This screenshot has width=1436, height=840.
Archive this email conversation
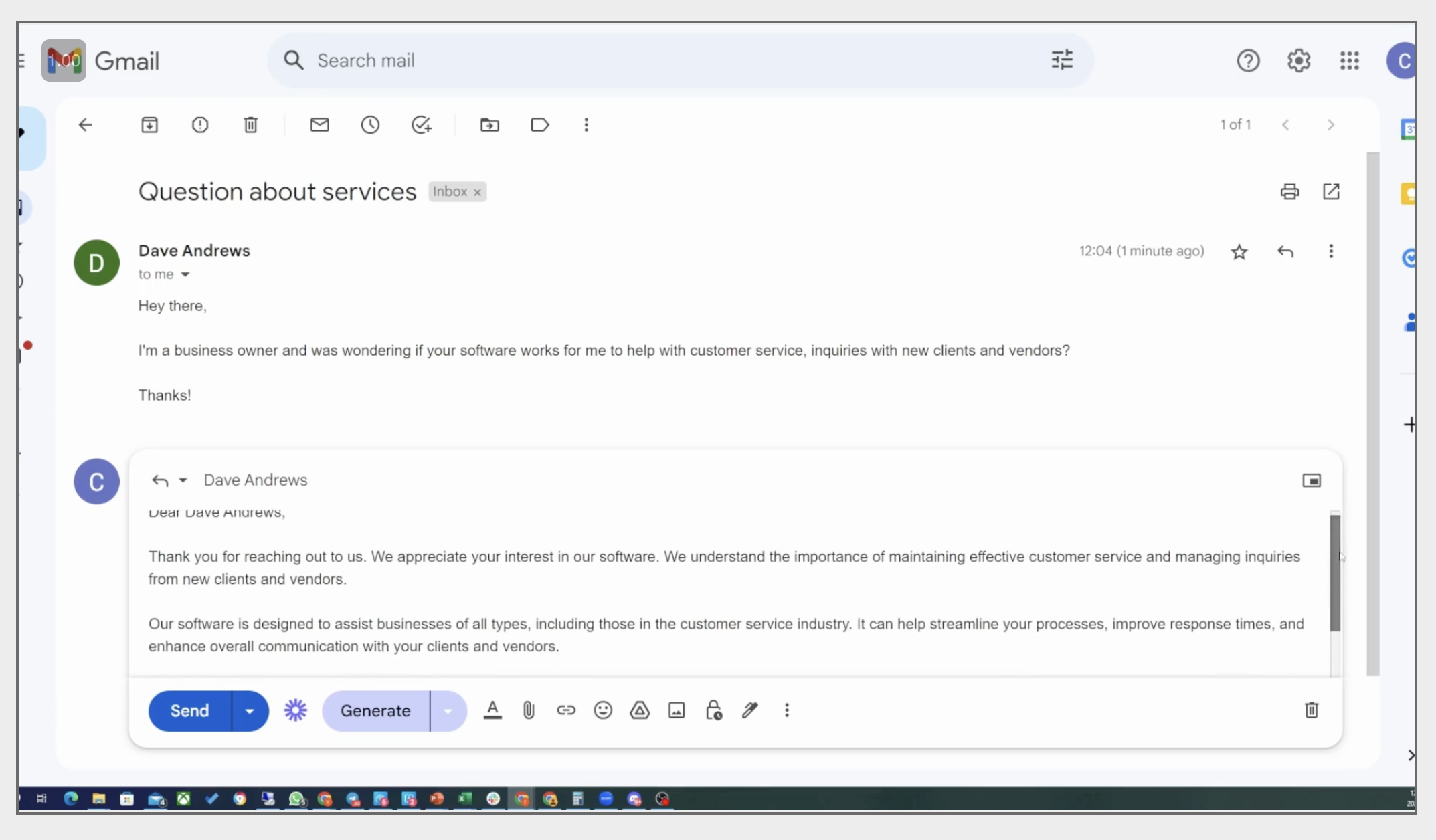pos(149,125)
